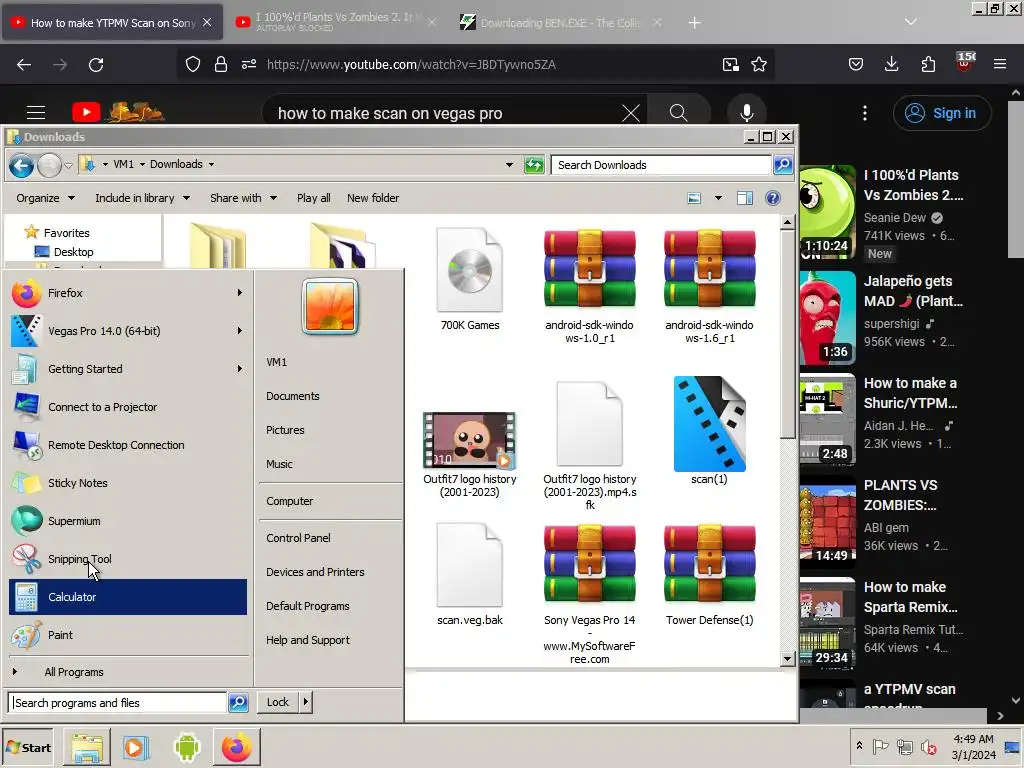This screenshot has width=1024, height=768.
Task: Open the Android app on the taskbar
Action: (187, 747)
